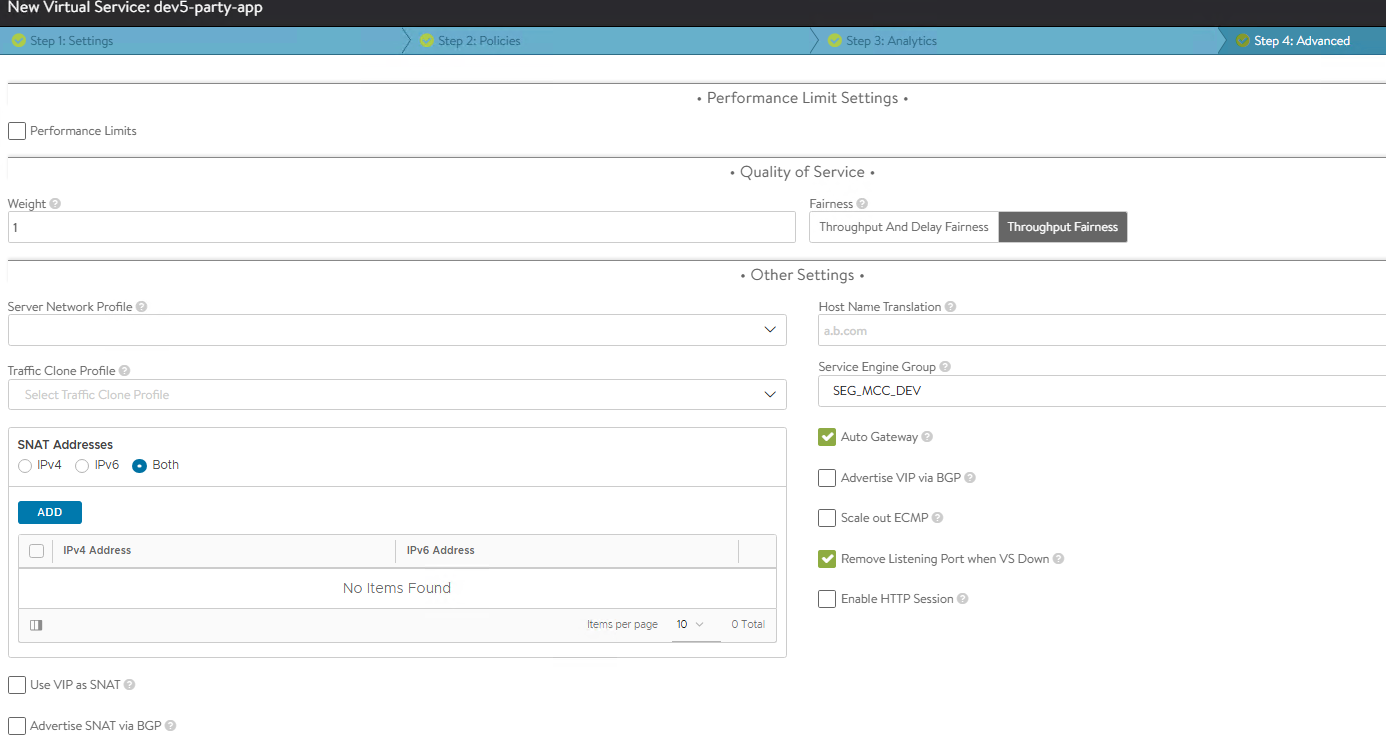
Task: Click help icon beside Service Engine Group
Action: [x=945, y=367]
